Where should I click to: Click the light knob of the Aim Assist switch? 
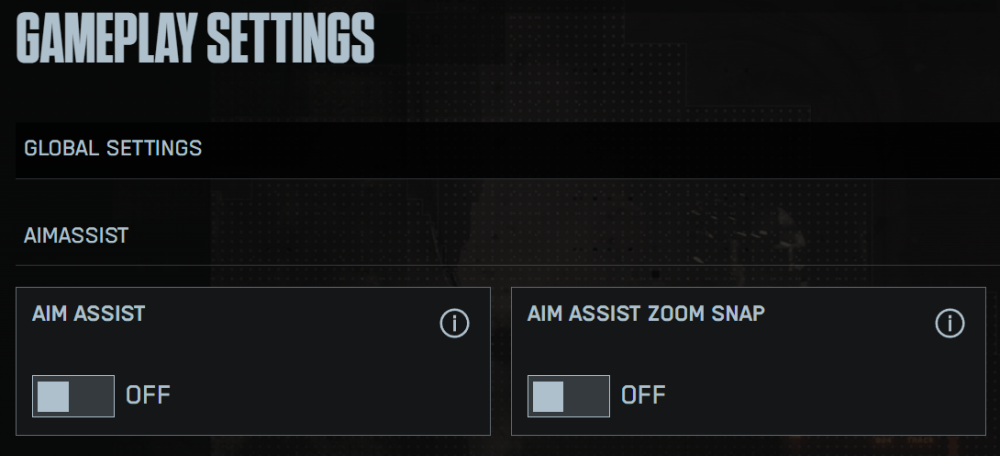53,396
